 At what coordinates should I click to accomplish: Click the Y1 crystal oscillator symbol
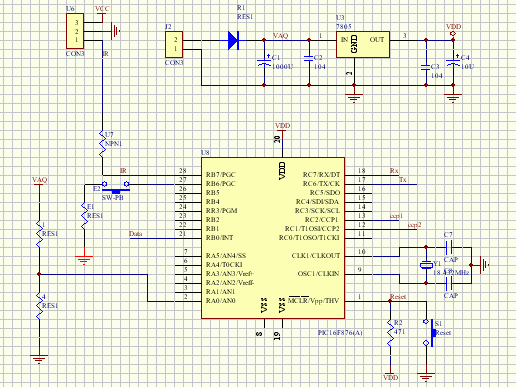click(426, 265)
